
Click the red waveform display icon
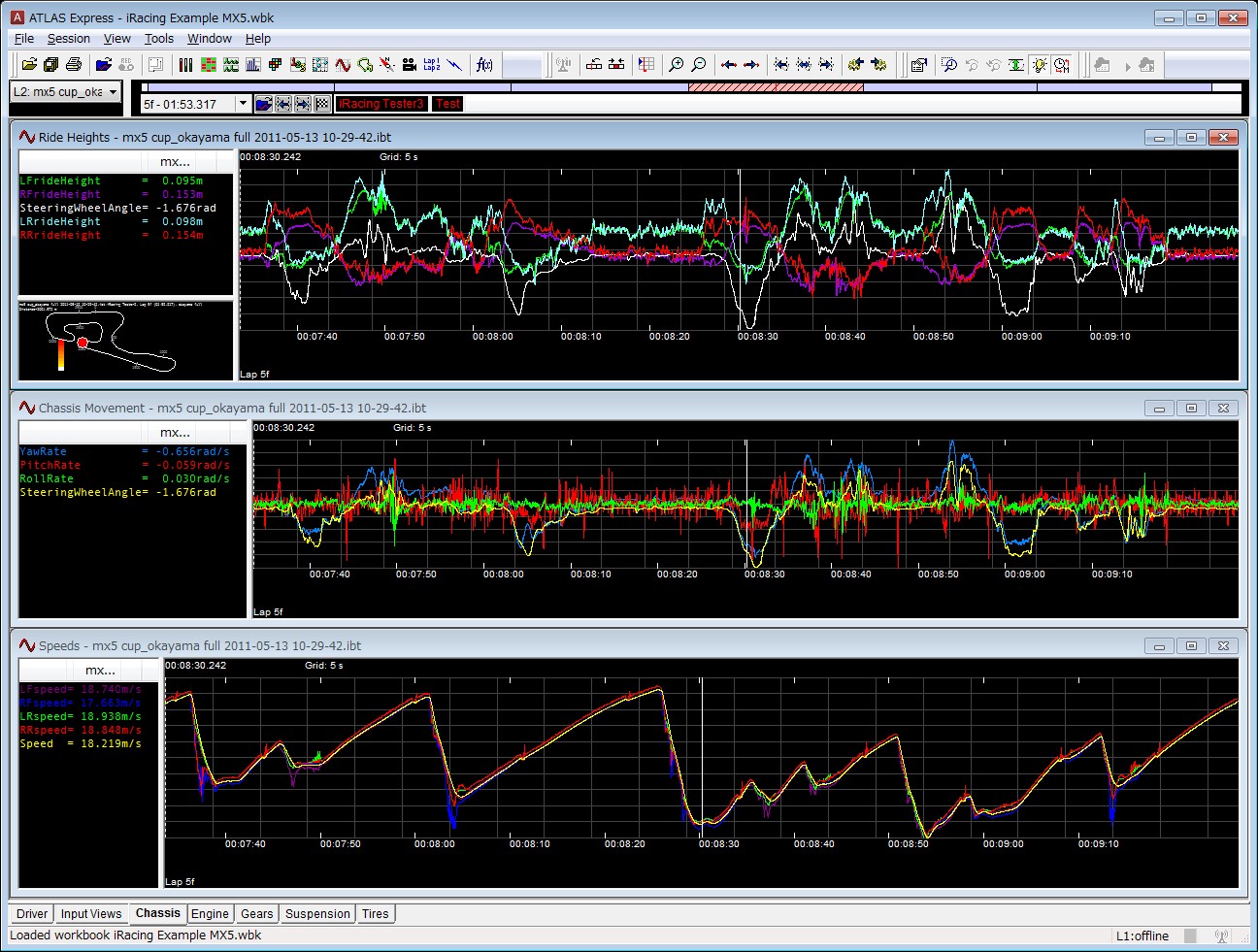(x=343, y=64)
